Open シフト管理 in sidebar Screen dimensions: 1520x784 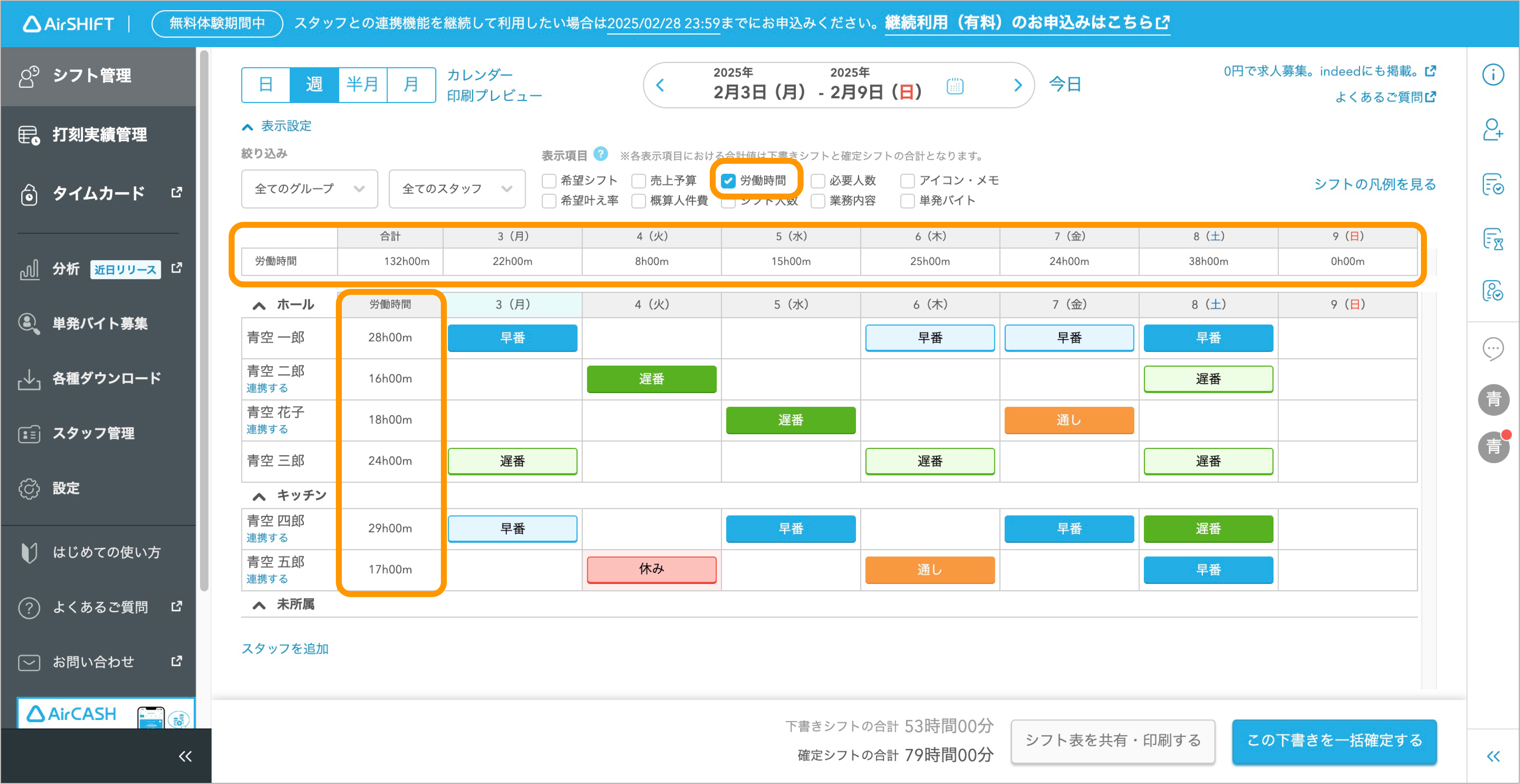[x=98, y=76]
